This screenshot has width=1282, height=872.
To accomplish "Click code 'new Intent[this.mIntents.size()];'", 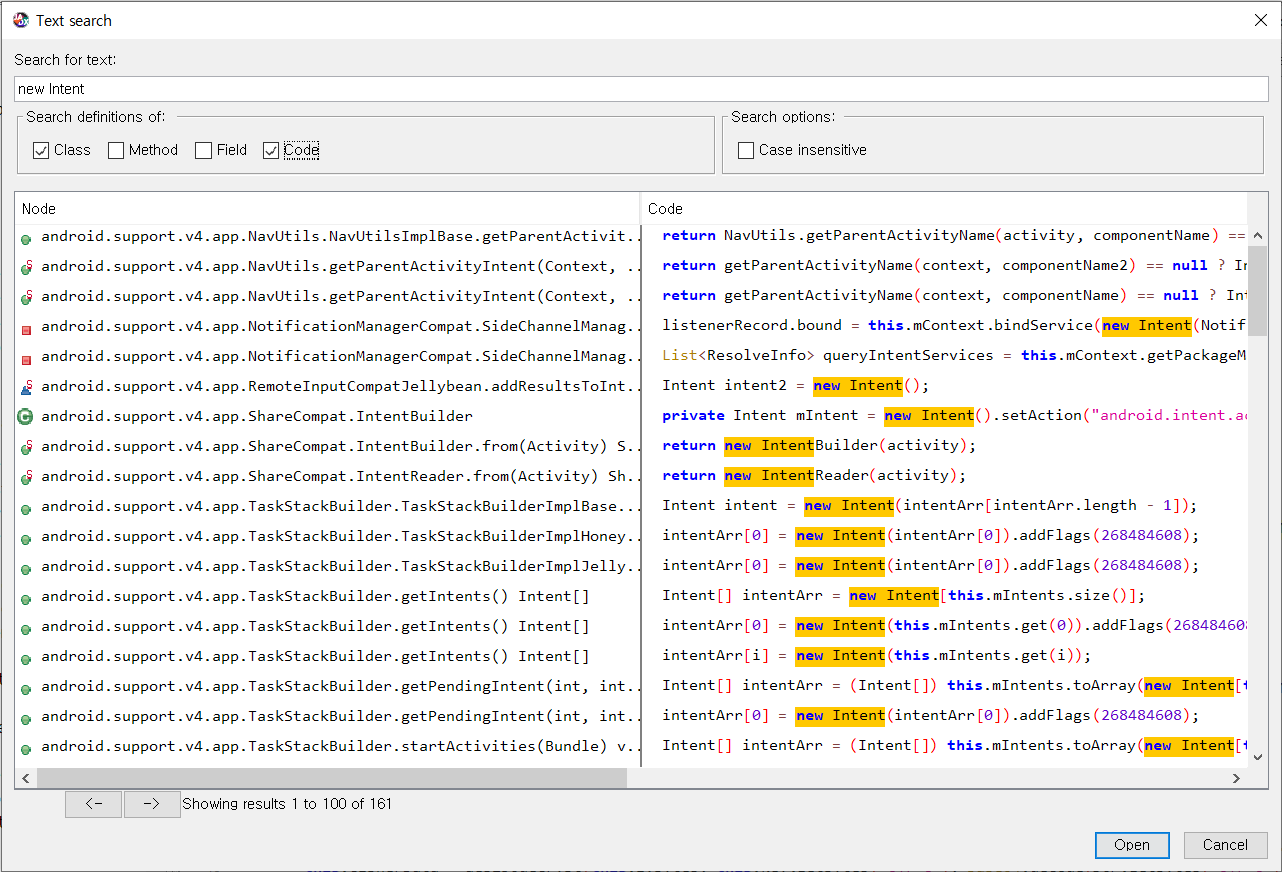I will [997, 596].
